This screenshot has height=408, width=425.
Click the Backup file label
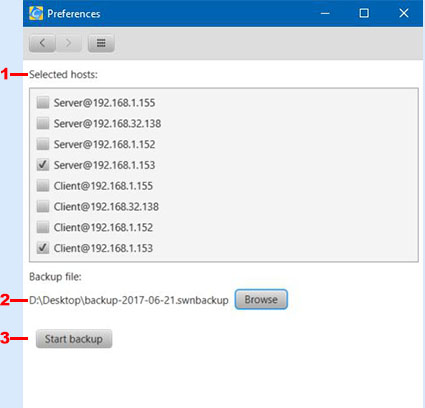pos(55,277)
